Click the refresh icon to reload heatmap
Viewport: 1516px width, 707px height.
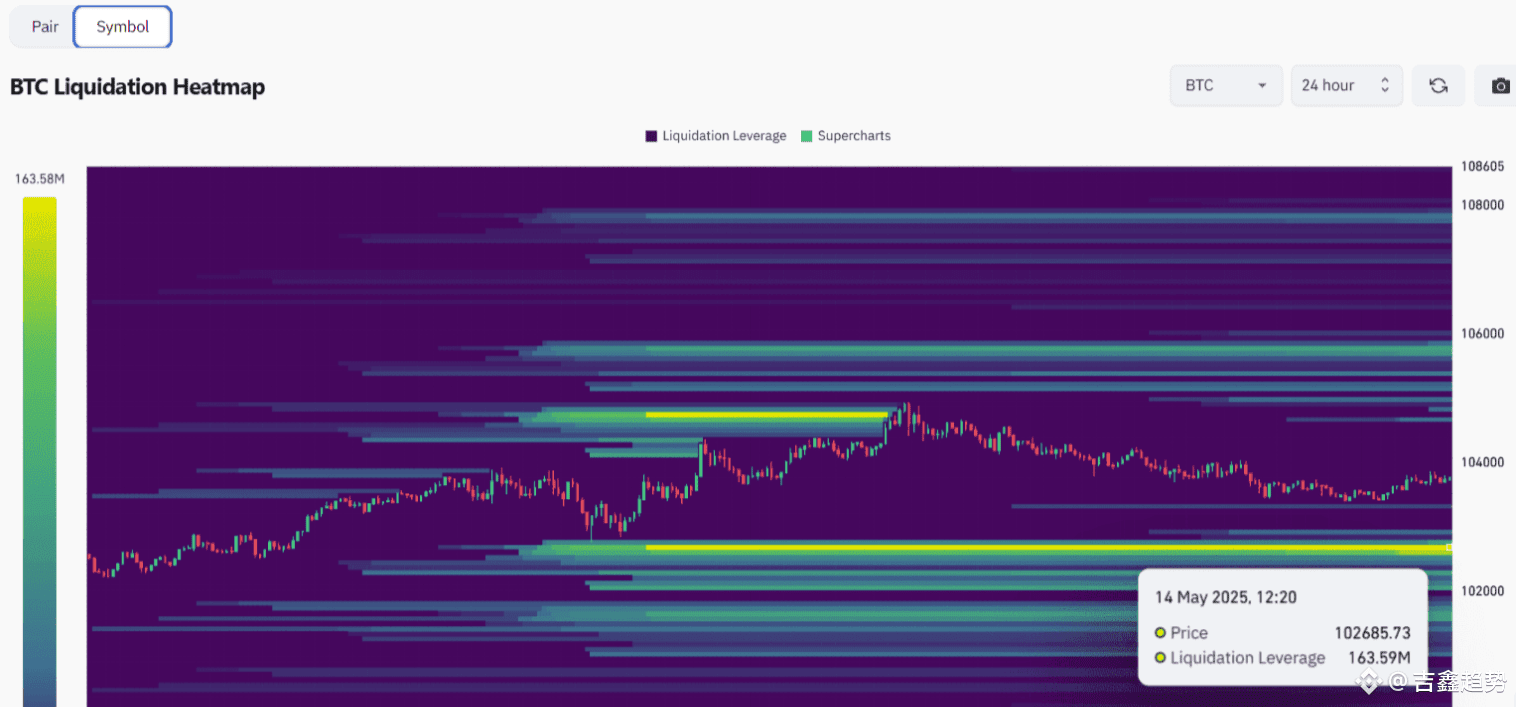click(x=1438, y=85)
